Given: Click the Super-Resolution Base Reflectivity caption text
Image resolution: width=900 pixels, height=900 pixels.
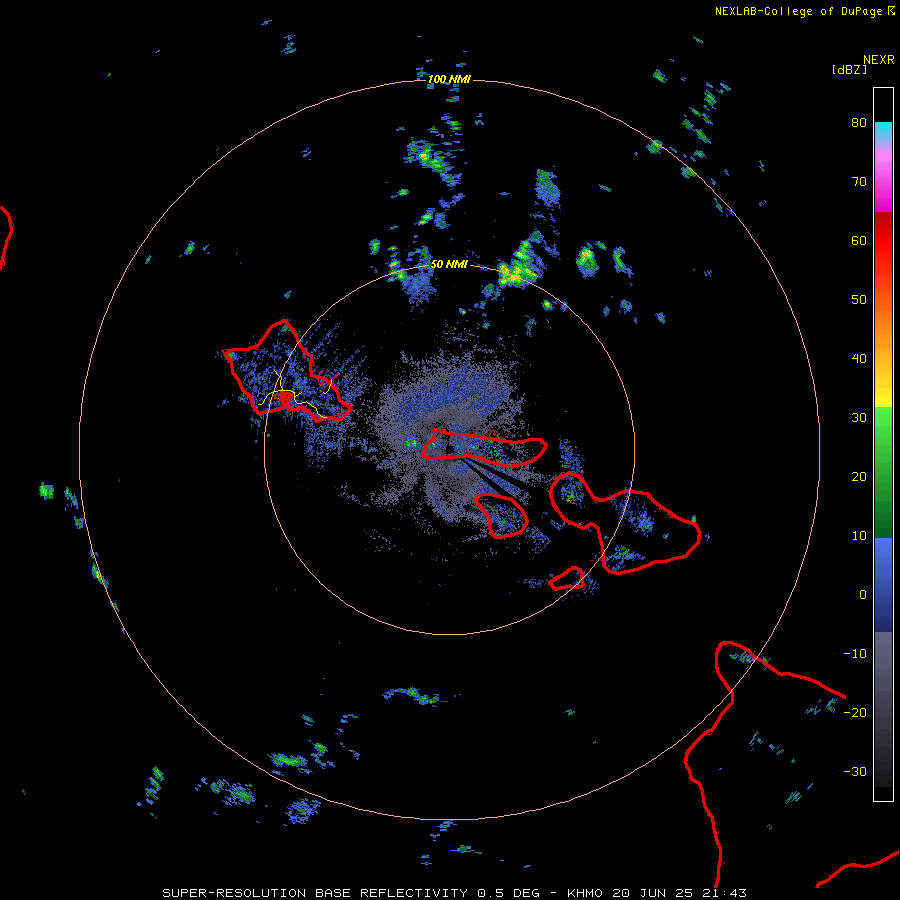Looking at the screenshot, I should coord(454,893).
